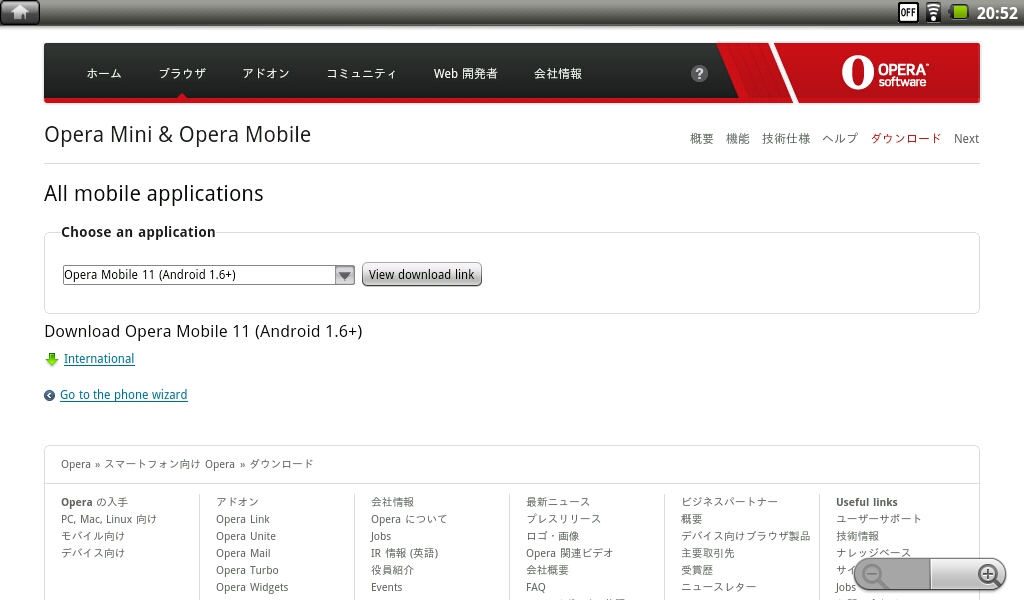Tap the Home icon in status bar
1024x600 pixels.
(x=20, y=12)
